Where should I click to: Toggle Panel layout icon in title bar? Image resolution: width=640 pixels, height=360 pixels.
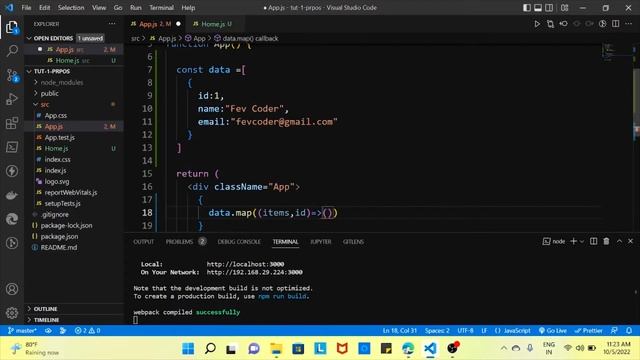(538, 8)
